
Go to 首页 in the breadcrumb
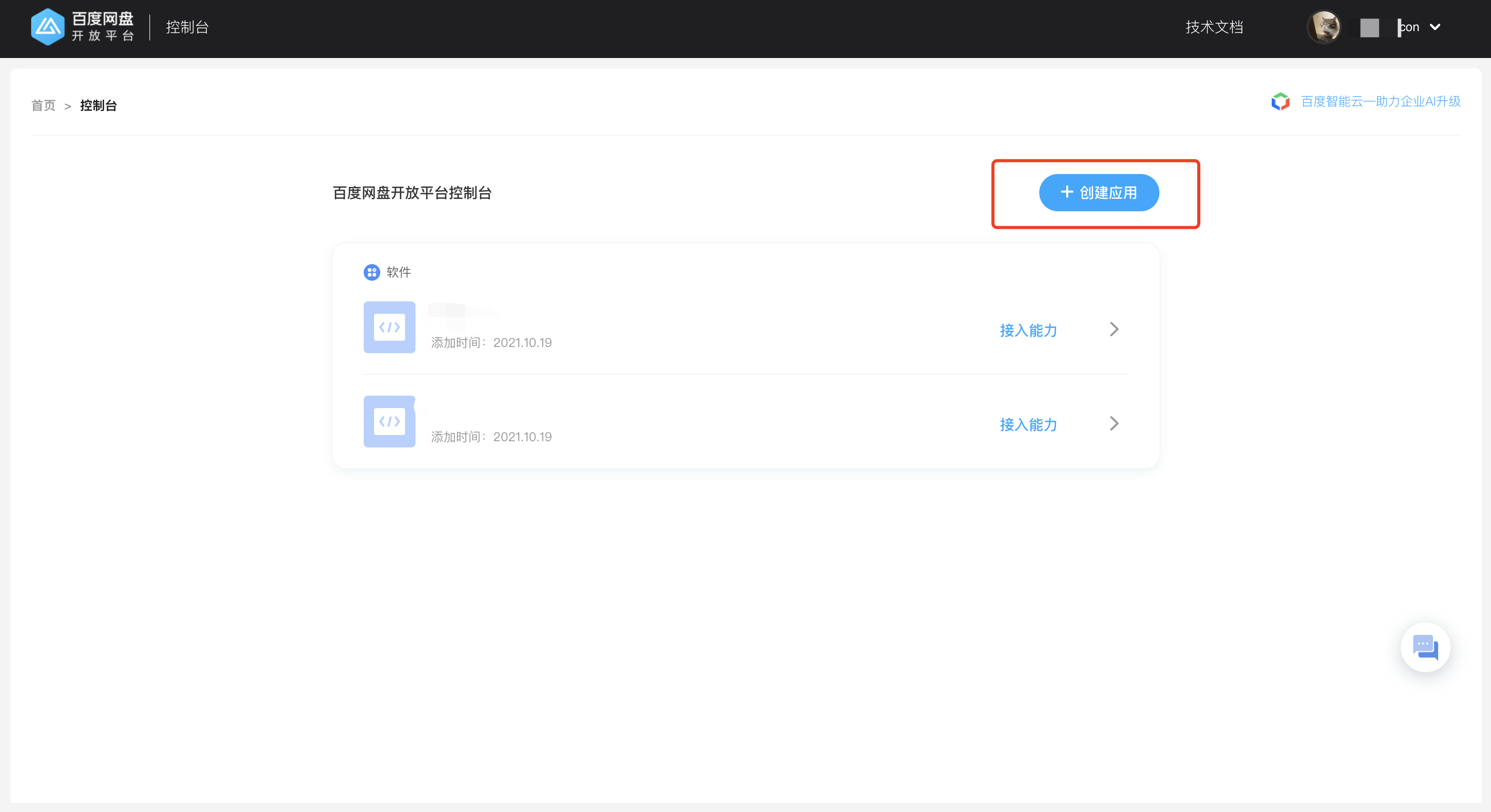tap(44, 105)
